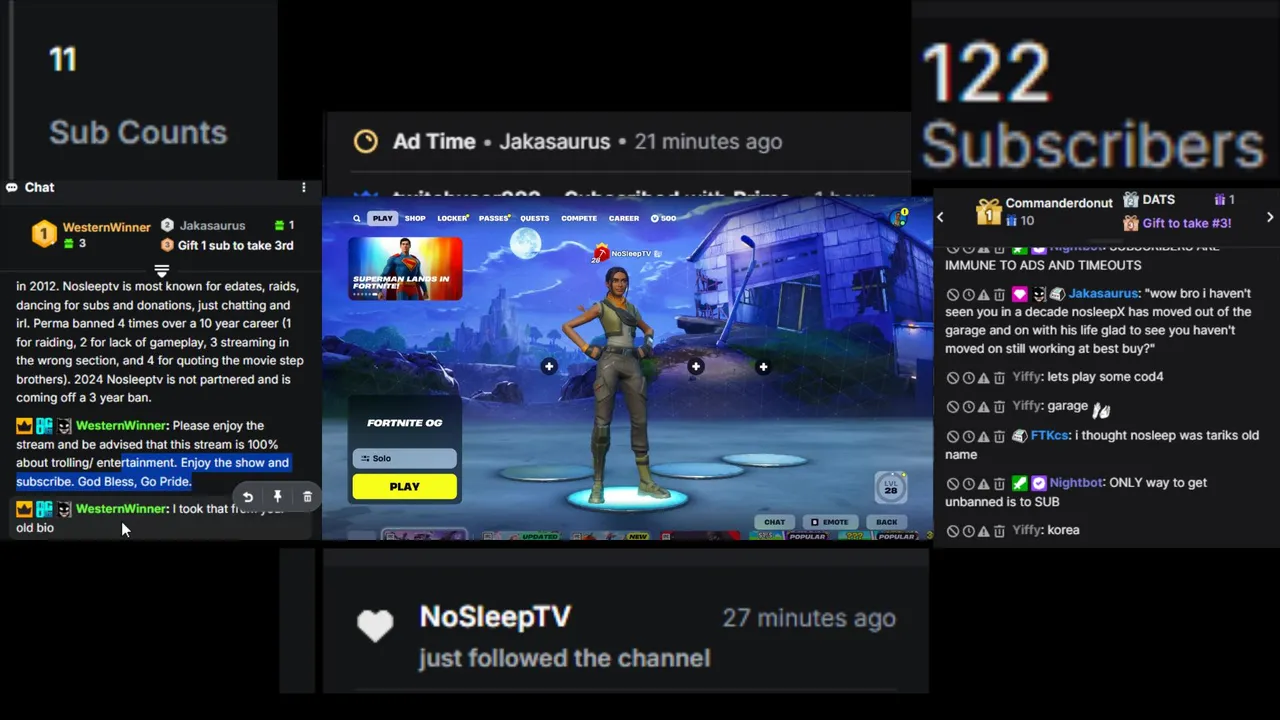Ban Yiffy on the 'lets play some cod4' message
The width and height of the screenshot is (1280, 720).
click(x=953, y=378)
